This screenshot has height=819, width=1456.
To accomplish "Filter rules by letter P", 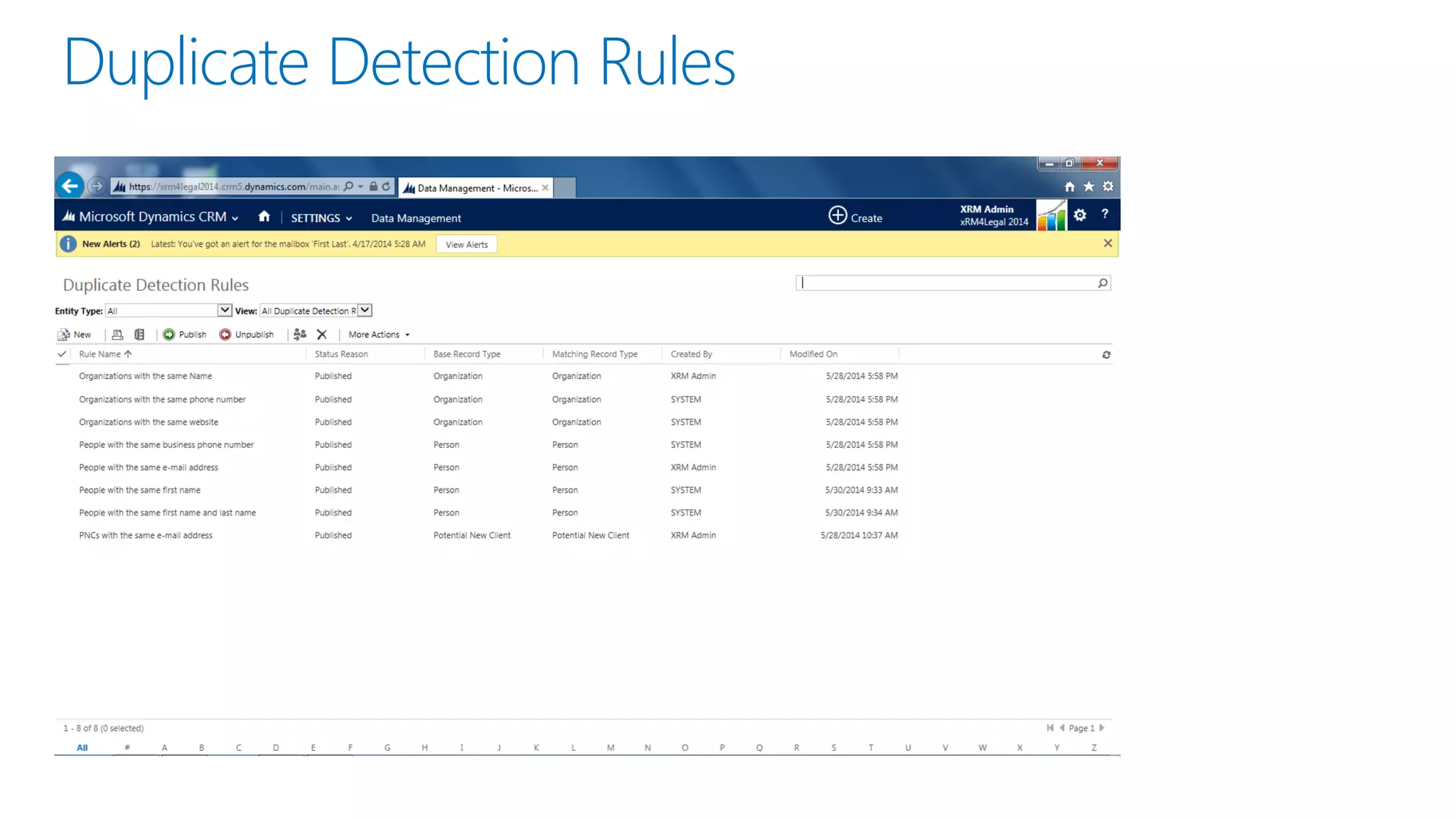I will 722,748.
